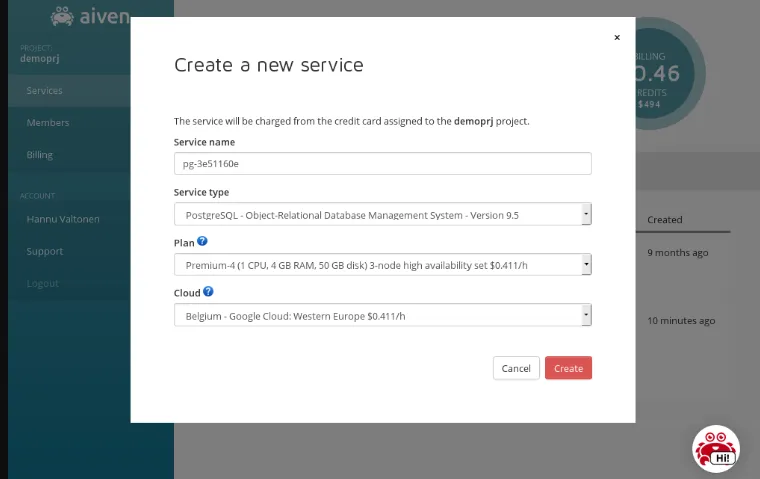This screenshot has width=760, height=479.
Task: Open Billing in the sidebar
Action: pos(69,155)
